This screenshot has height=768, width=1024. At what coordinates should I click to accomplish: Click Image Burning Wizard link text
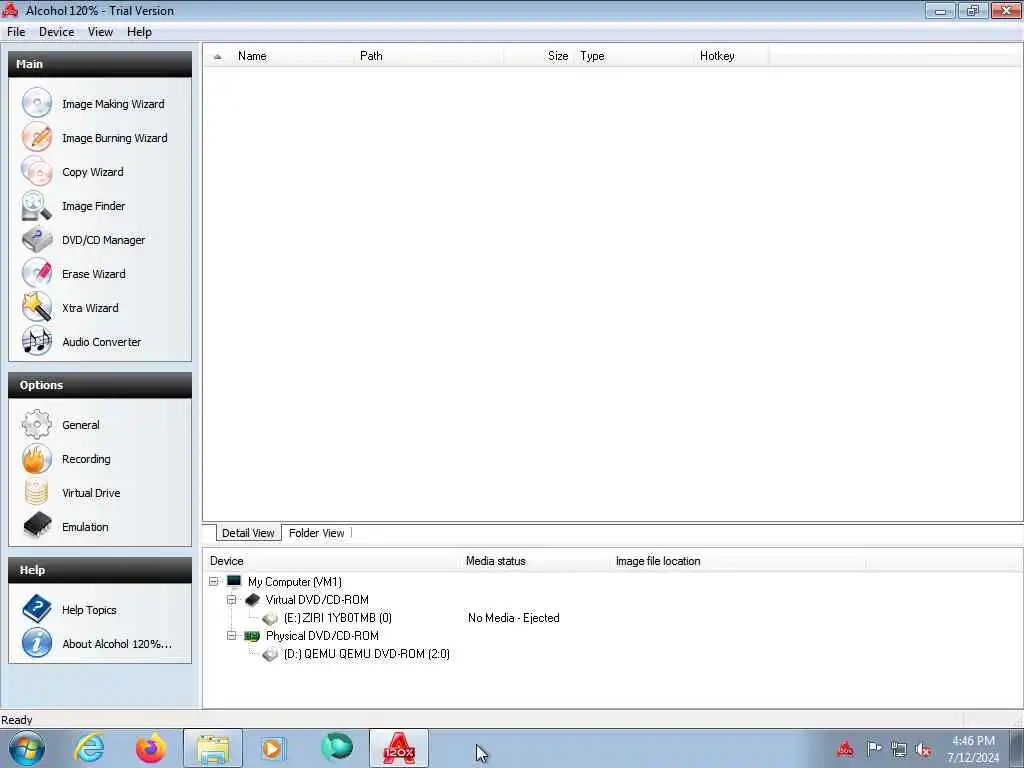click(115, 138)
